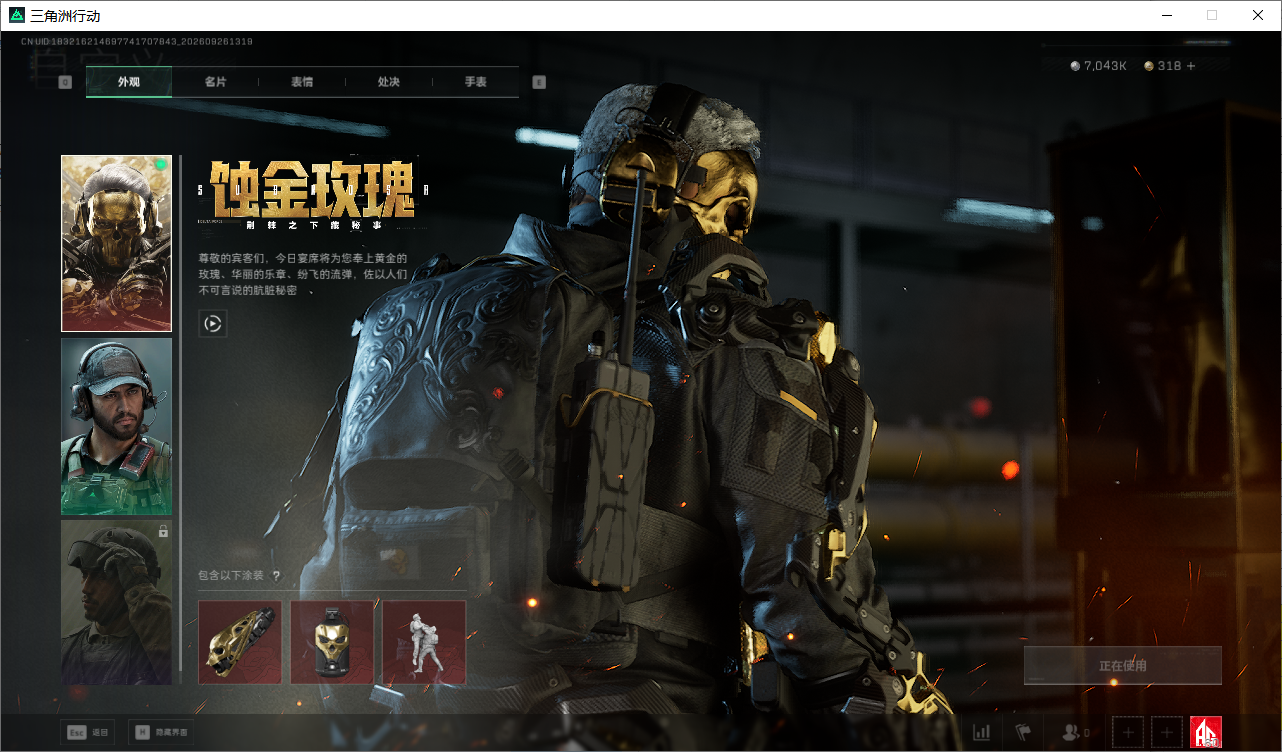Select the gold skull mask skin thumbnail
Screen dimensions: 1282x752
[x=116, y=243]
